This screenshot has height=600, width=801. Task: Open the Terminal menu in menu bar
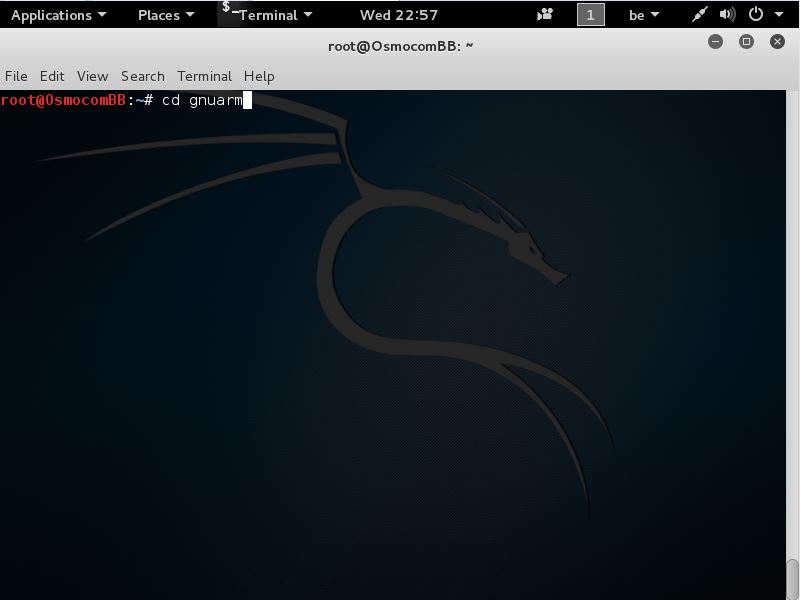204,76
